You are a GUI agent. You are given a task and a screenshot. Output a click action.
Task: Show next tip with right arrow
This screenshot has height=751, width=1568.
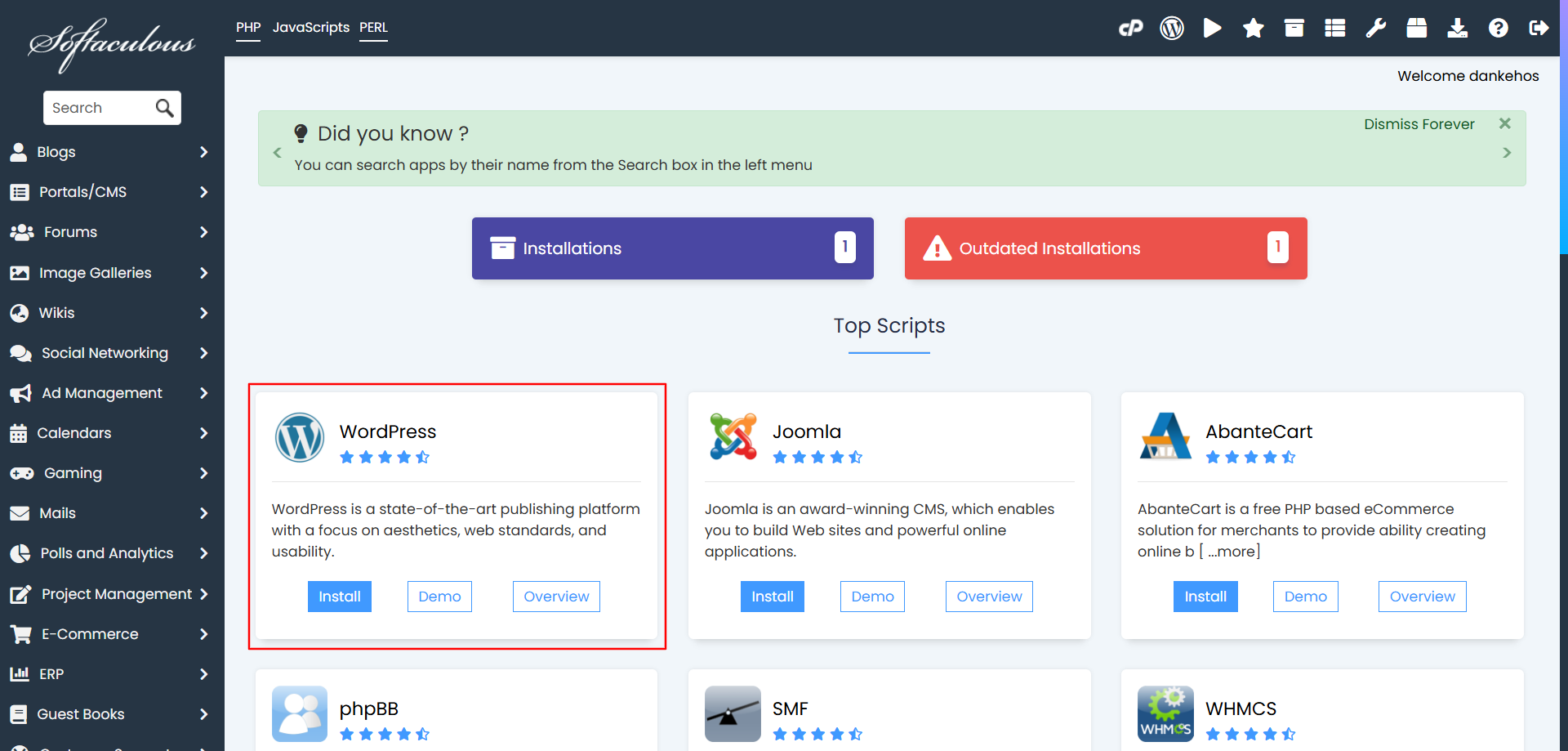pyautogui.click(x=1507, y=153)
